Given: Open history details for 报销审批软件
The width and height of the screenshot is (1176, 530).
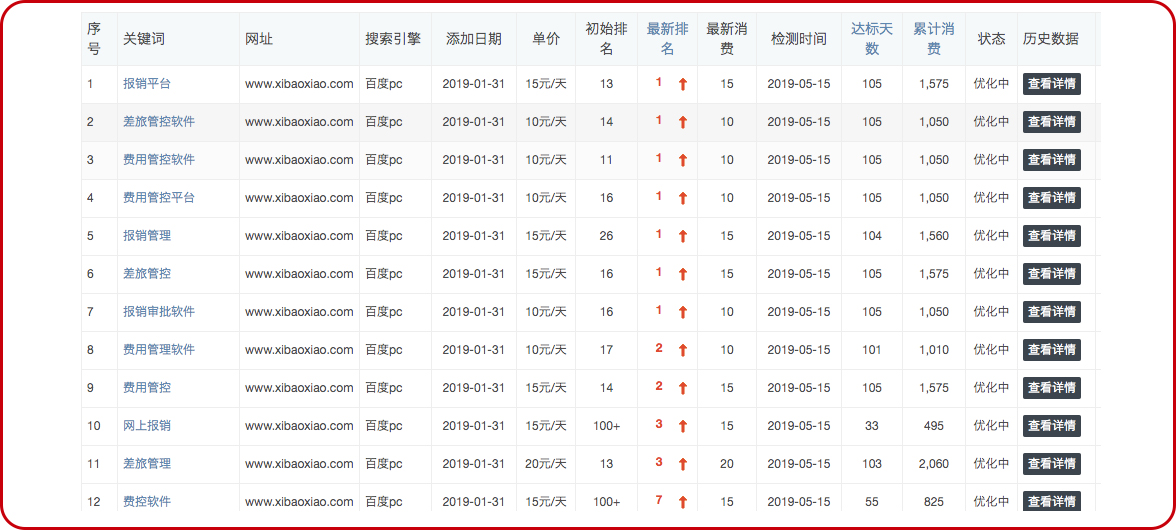Looking at the screenshot, I should [1051, 312].
